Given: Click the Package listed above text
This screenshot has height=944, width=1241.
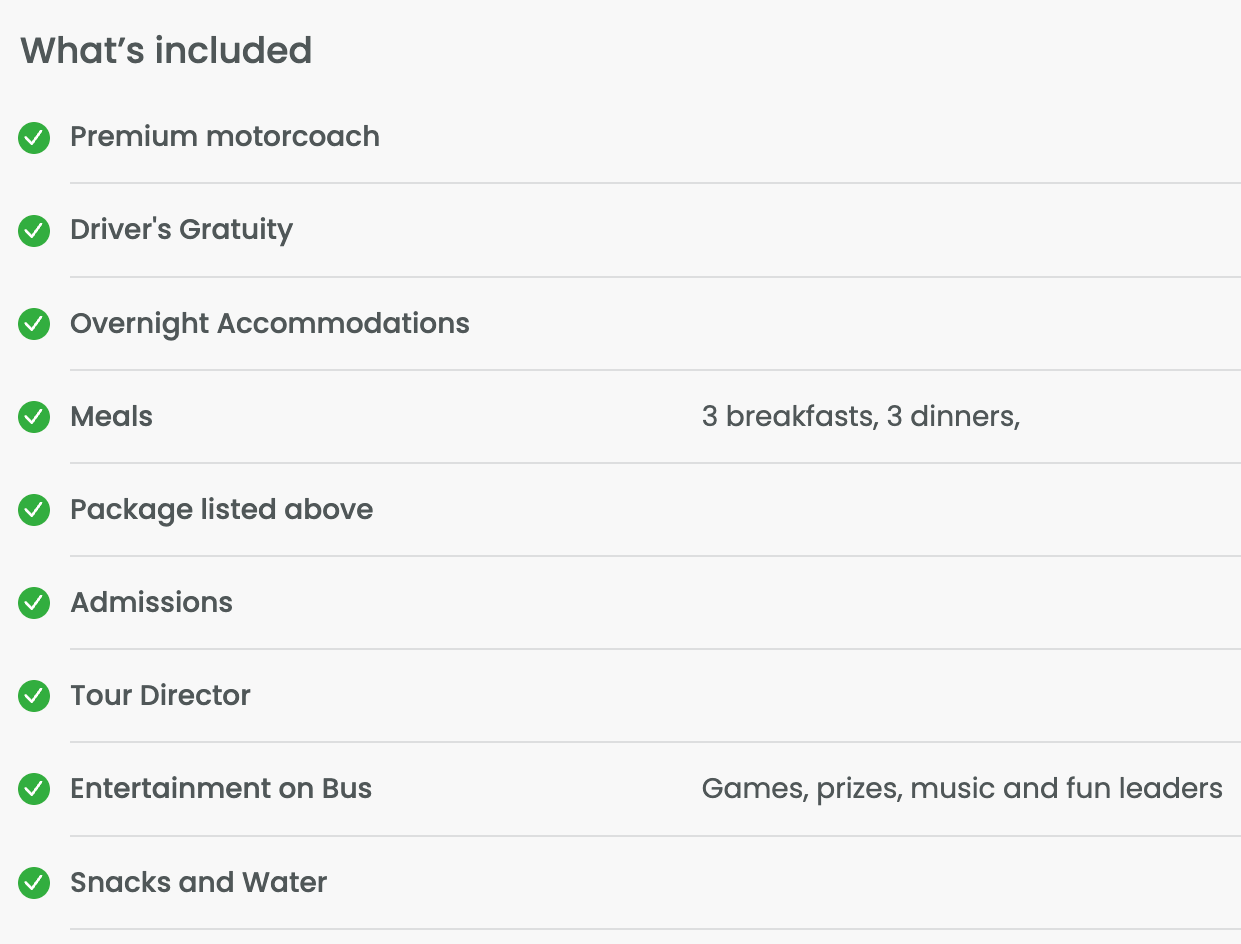Looking at the screenshot, I should 221,509.
